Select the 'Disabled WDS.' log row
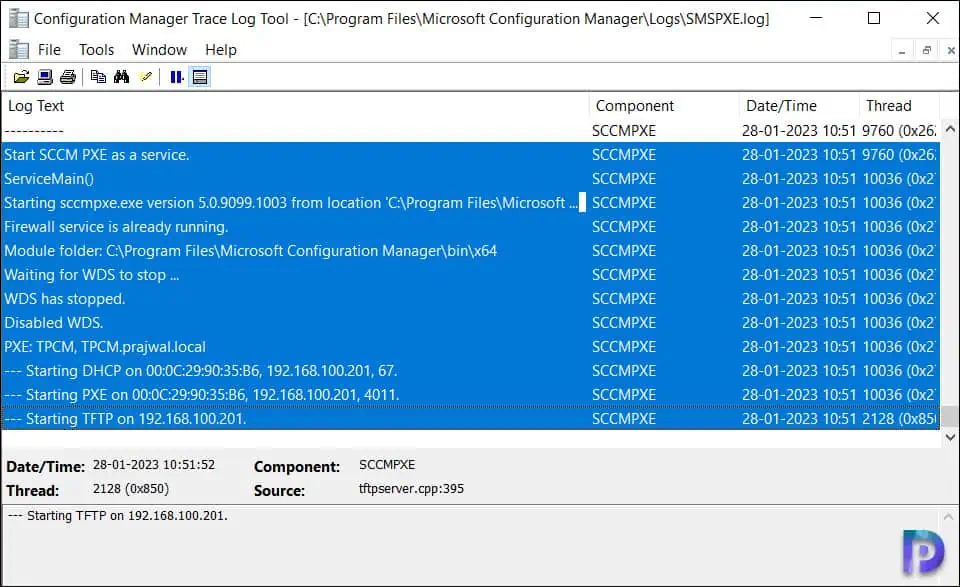Screen dimensions: 960x587 [470, 323]
